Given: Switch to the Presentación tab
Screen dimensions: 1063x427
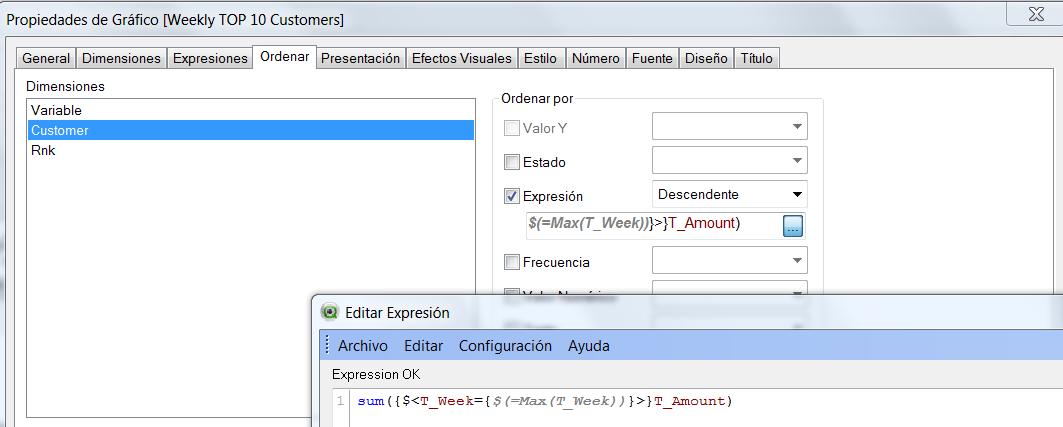Looking at the screenshot, I should click(361, 58).
